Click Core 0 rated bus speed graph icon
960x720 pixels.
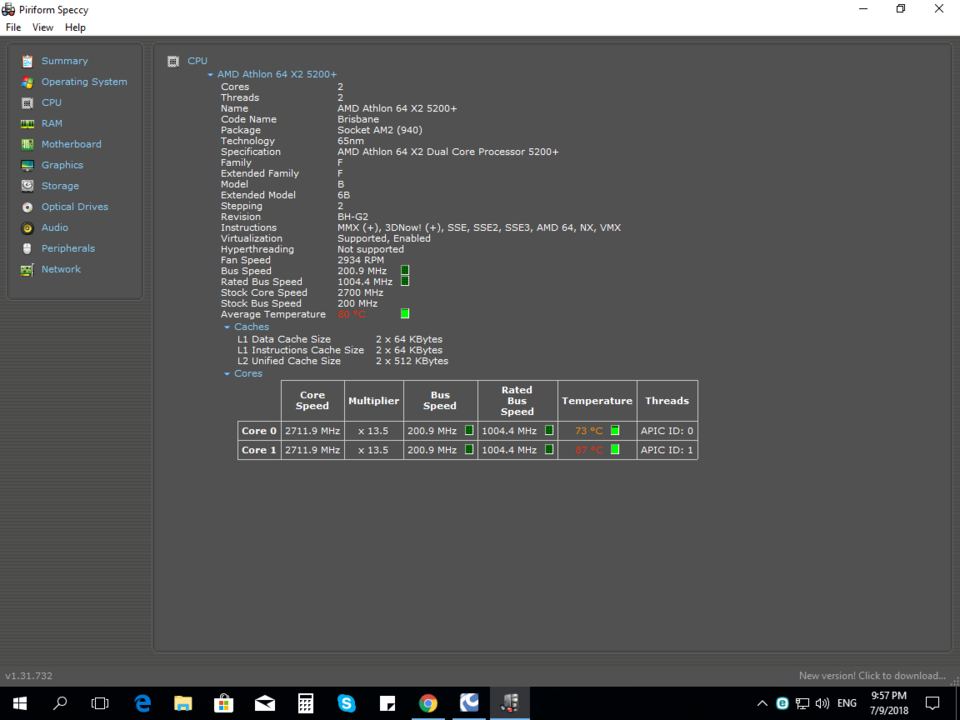pyautogui.click(x=549, y=430)
